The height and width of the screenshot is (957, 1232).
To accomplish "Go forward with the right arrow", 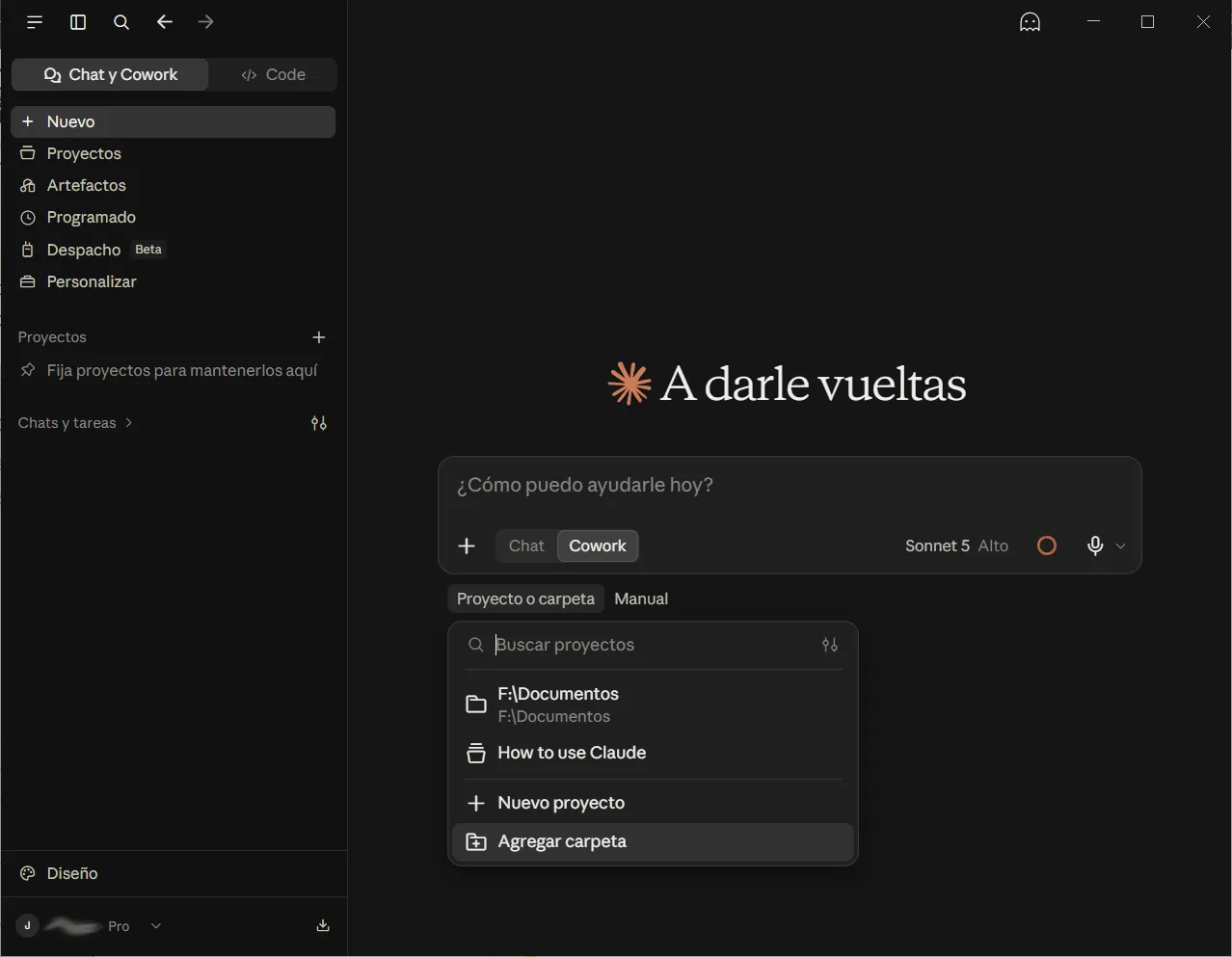I will (205, 21).
